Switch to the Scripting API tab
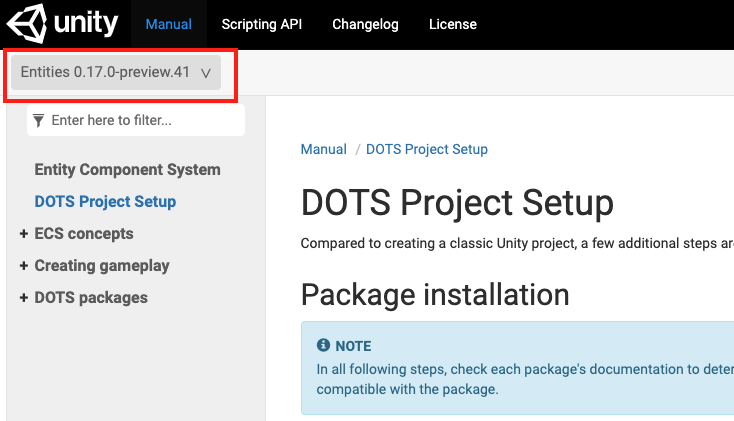The height and width of the screenshot is (421, 734). coord(262,24)
